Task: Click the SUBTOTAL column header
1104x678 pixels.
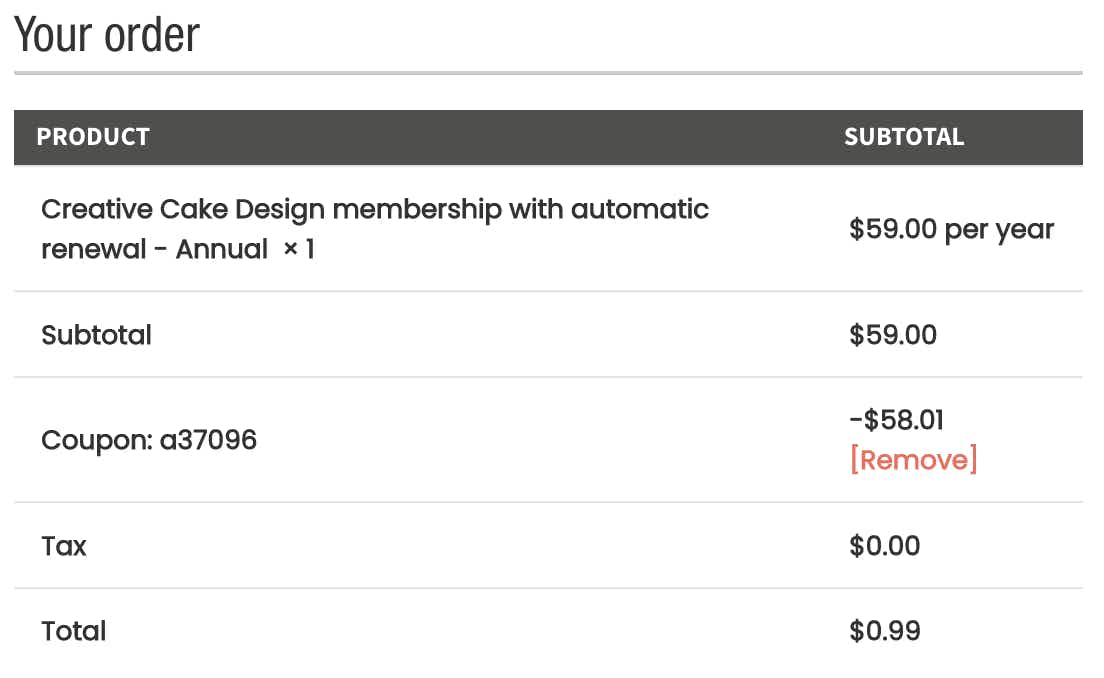Action: (903, 137)
